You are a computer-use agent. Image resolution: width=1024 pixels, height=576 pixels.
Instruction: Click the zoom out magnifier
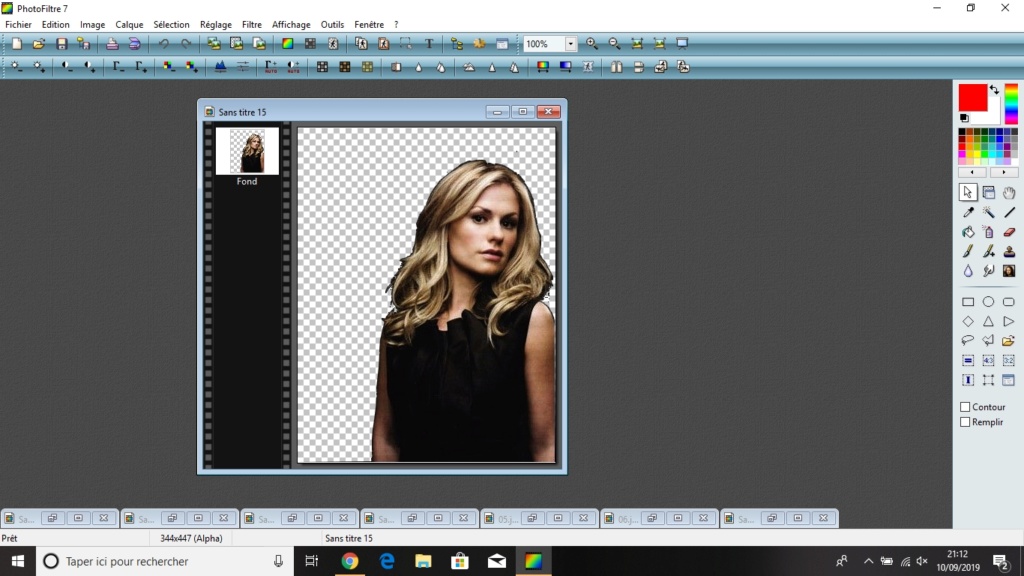pyautogui.click(x=615, y=44)
